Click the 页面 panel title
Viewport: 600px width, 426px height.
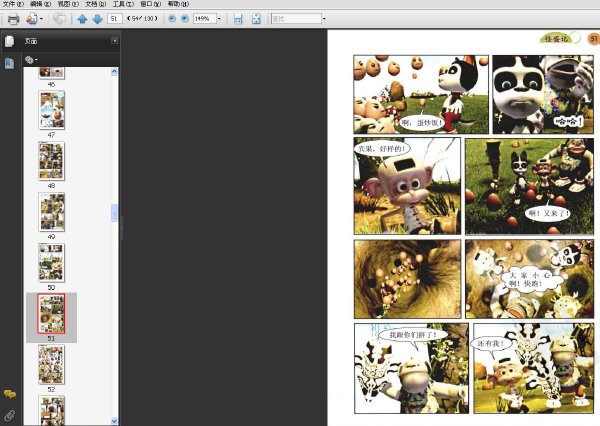(31, 41)
